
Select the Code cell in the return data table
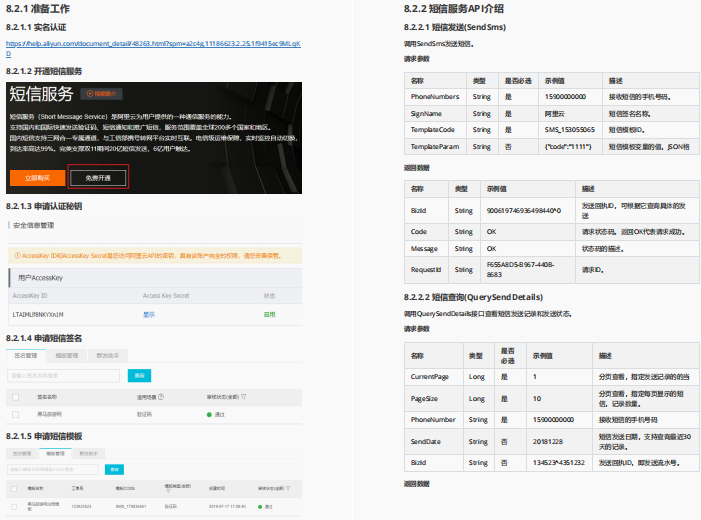pyautogui.click(x=426, y=232)
